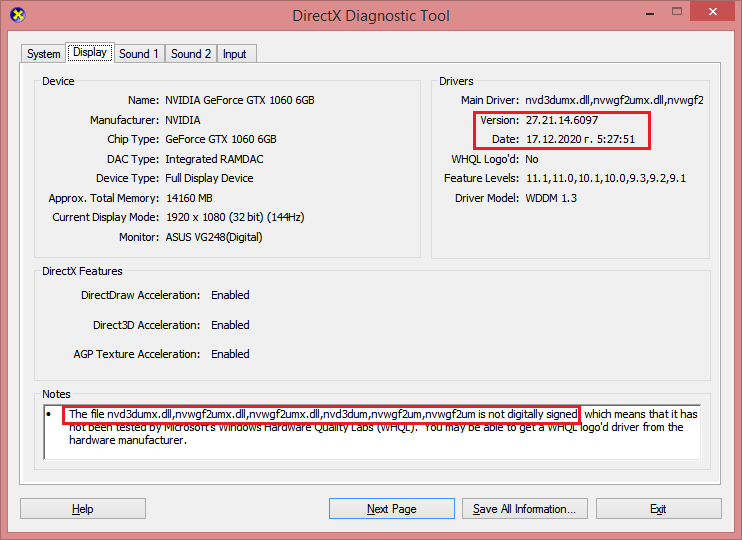Click the Next Page button
This screenshot has height=540, width=742.
pos(392,509)
